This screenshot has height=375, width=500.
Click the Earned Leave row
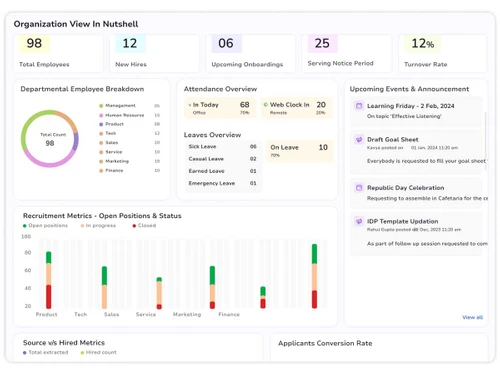click(223, 171)
